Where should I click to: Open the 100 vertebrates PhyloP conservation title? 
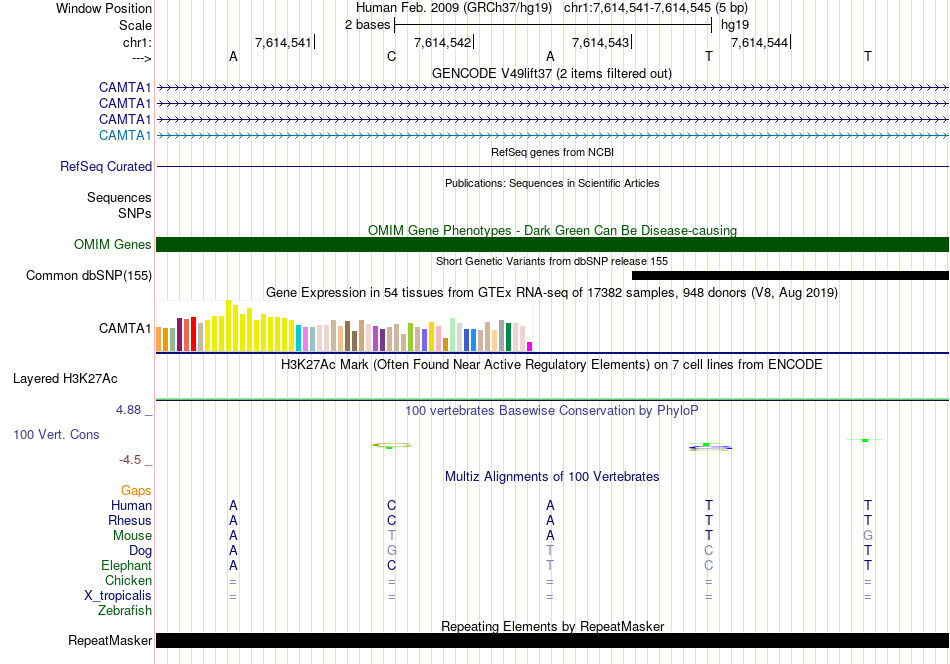pyautogui.click(x=552, y=410)
